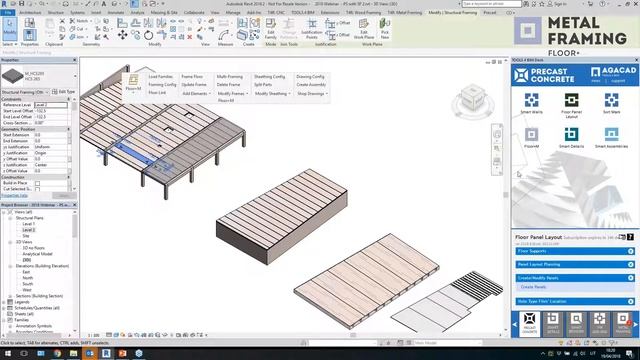640x360 pixels.
Task: Select Precast Concrete tile in bottom strip
Action: 529,323
